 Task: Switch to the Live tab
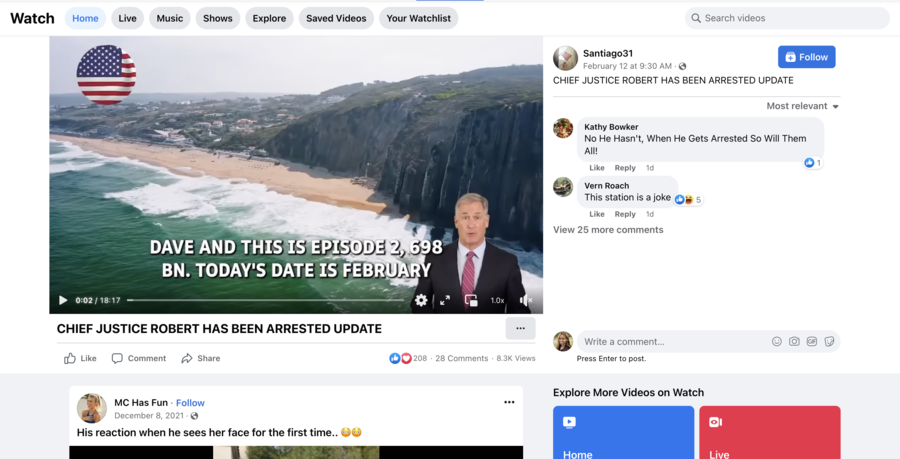point(127,18)
